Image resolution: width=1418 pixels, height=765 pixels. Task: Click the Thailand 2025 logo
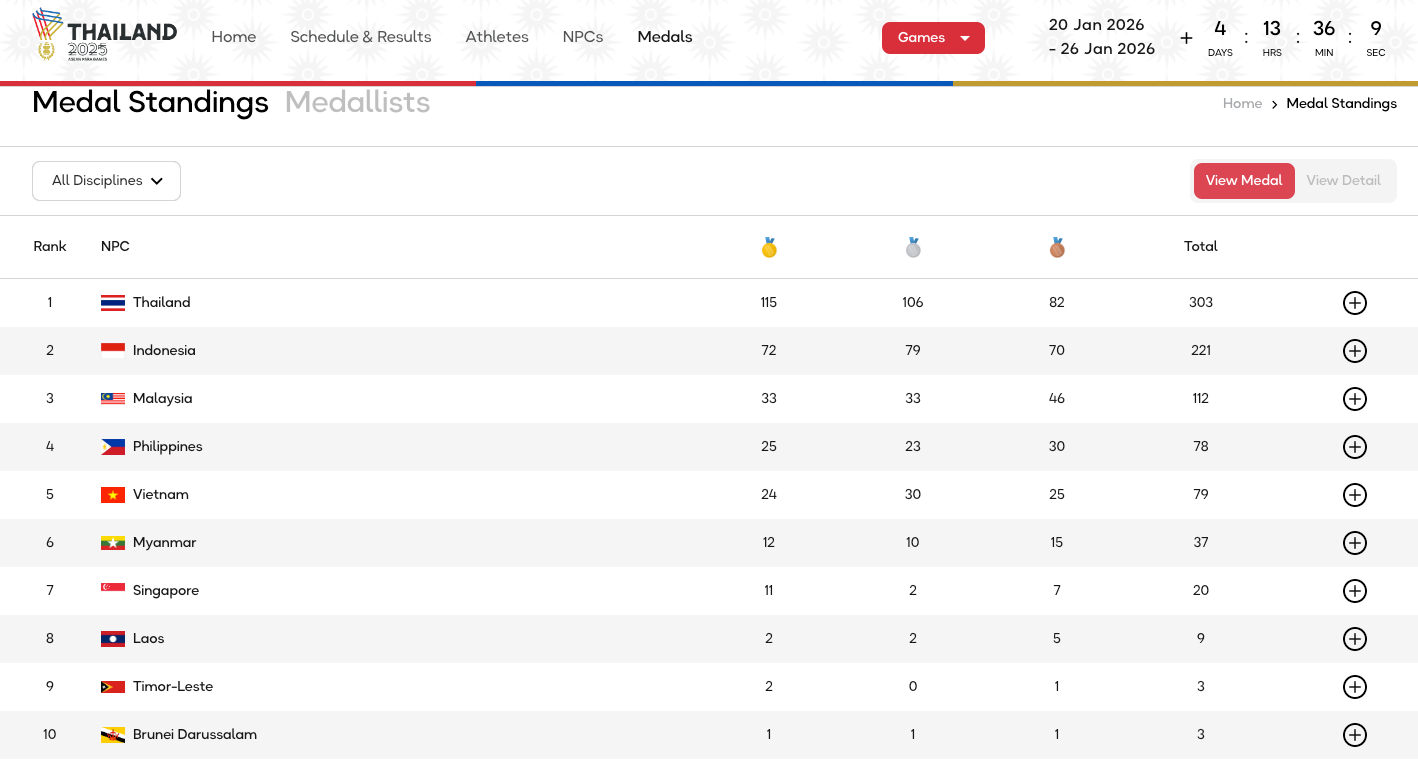click(104, 36)
